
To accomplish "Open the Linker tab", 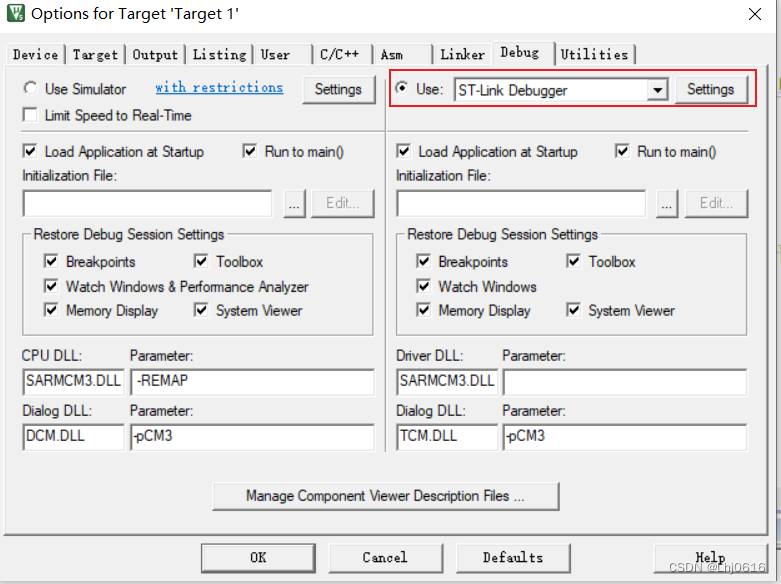I will [462, 54].
